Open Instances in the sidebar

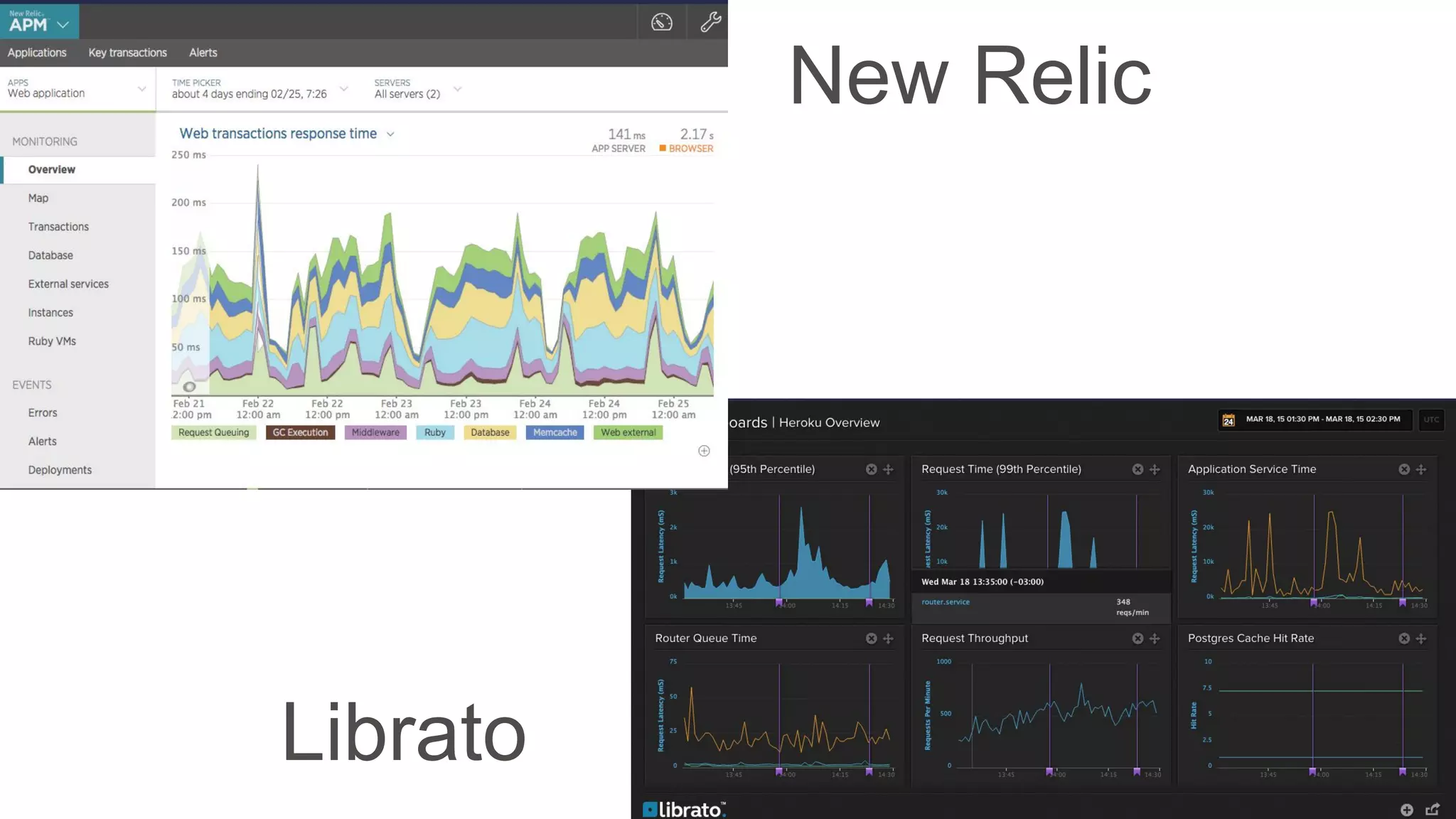click(x=50, y=313)
